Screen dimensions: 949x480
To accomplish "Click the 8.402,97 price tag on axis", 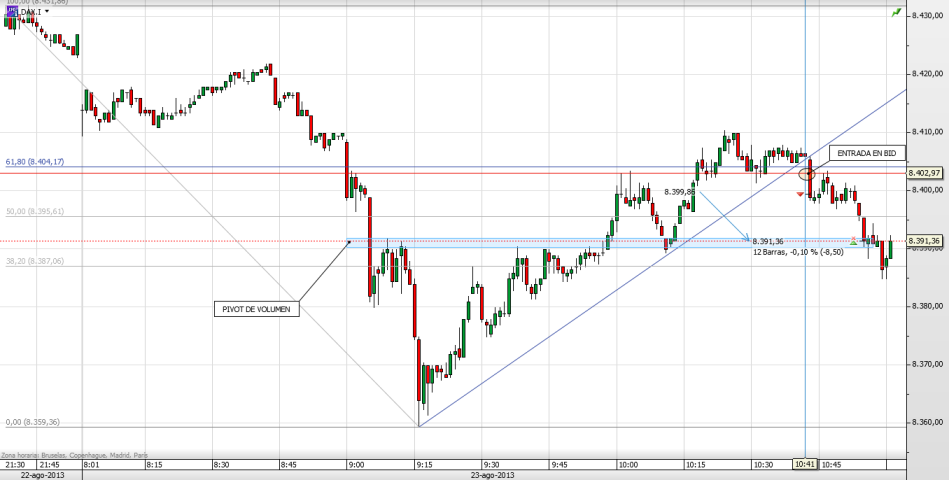I will click(926, 173).
